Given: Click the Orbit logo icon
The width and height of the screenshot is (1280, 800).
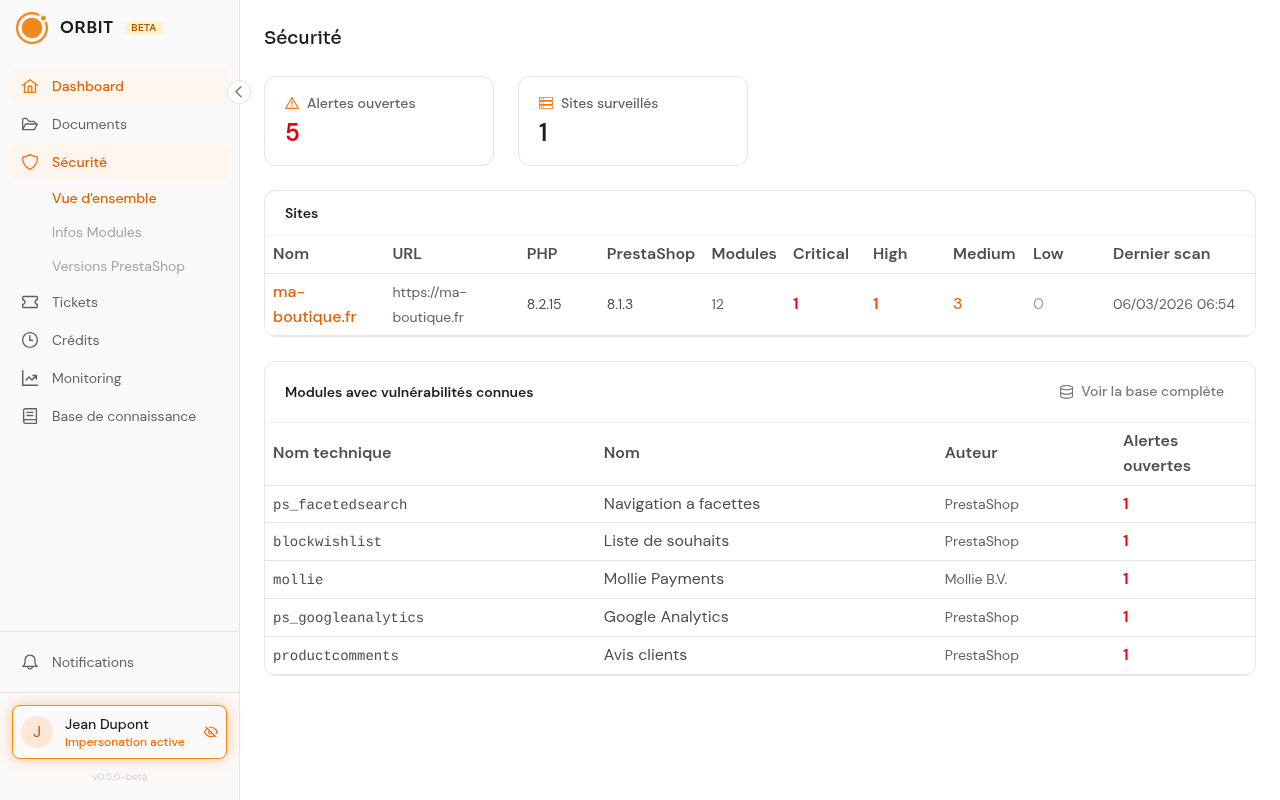Looking at the screenshot, I should [32, 28].
